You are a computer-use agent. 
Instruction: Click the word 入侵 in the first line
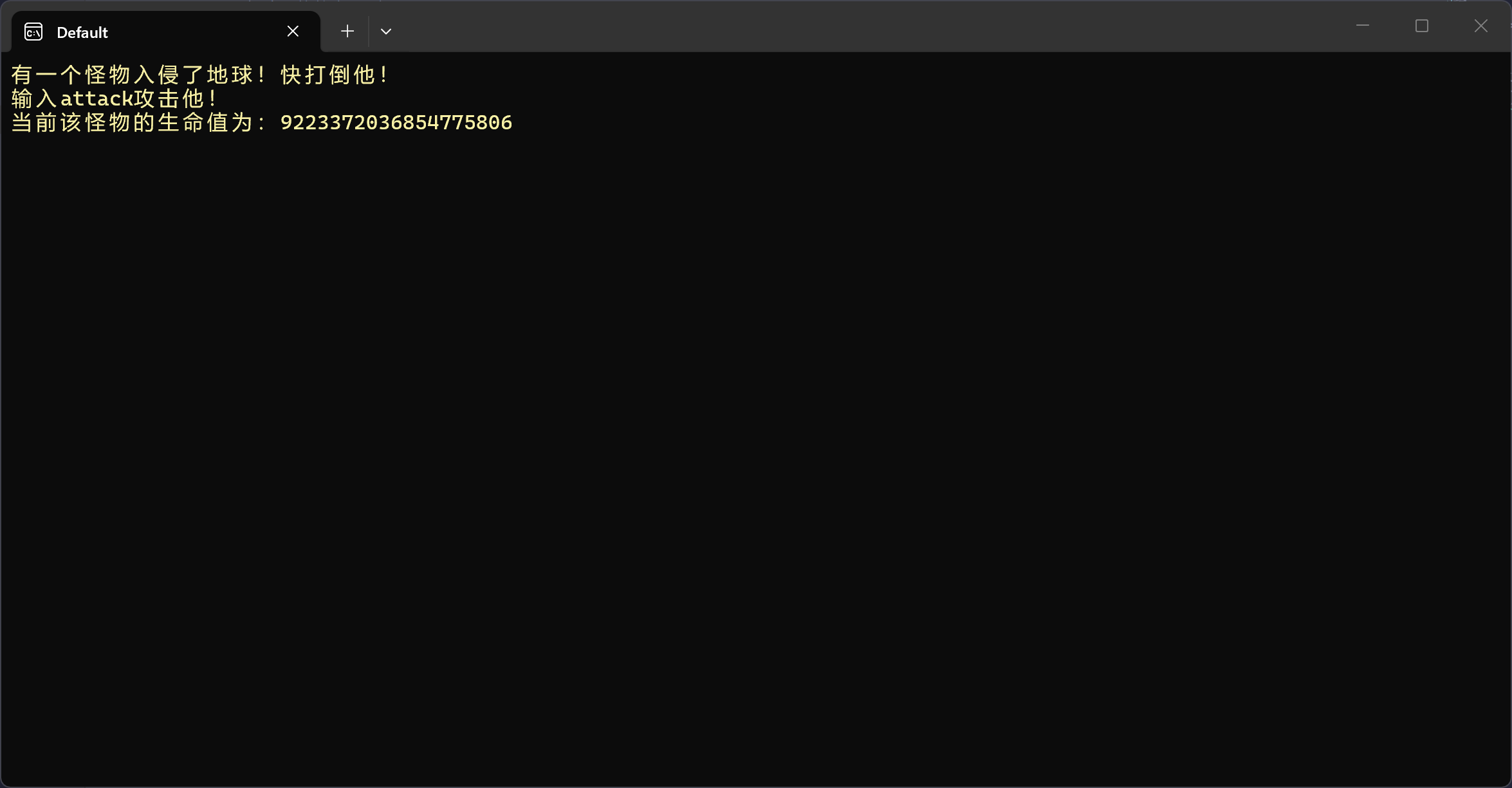coord(156,75)
